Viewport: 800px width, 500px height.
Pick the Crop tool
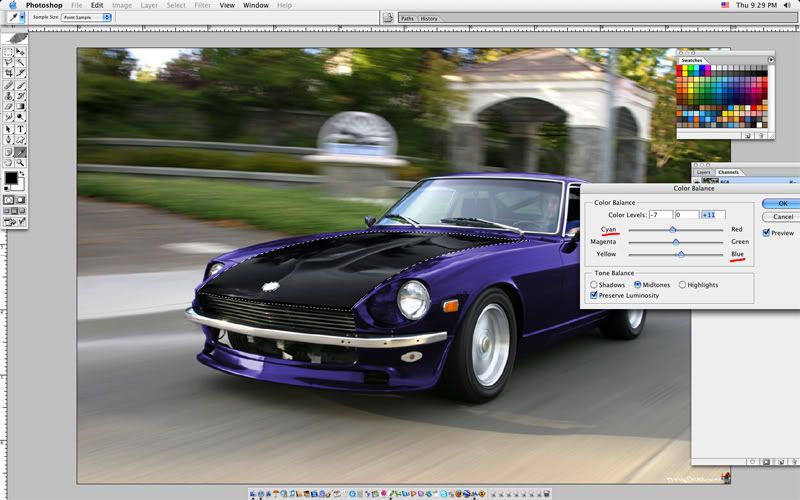point(9,73)
